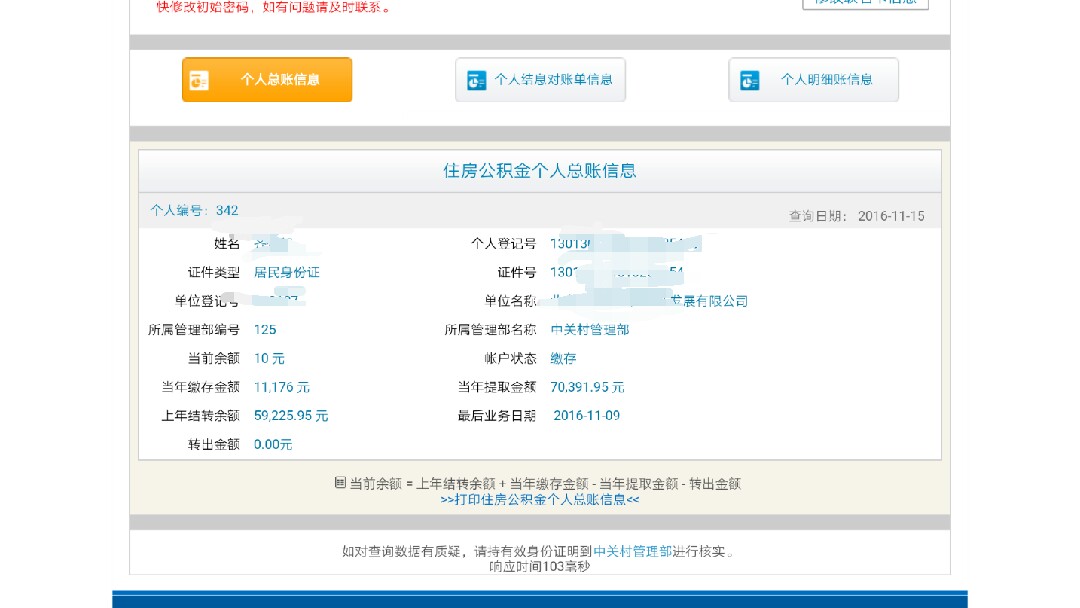Image resolution: width=1080 pixels, height=608 pixels.
Task: Switch to the 个人明细账信息 tab label
Action: [x=826, y=80]
